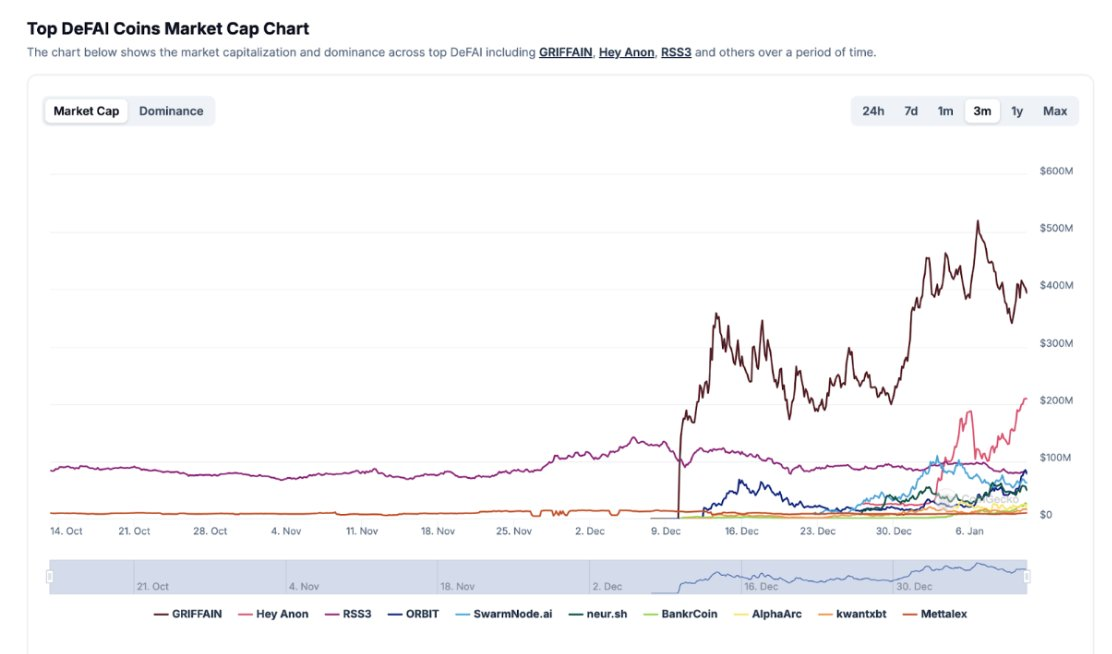Switch chart to 1y range

(1017, 111)
